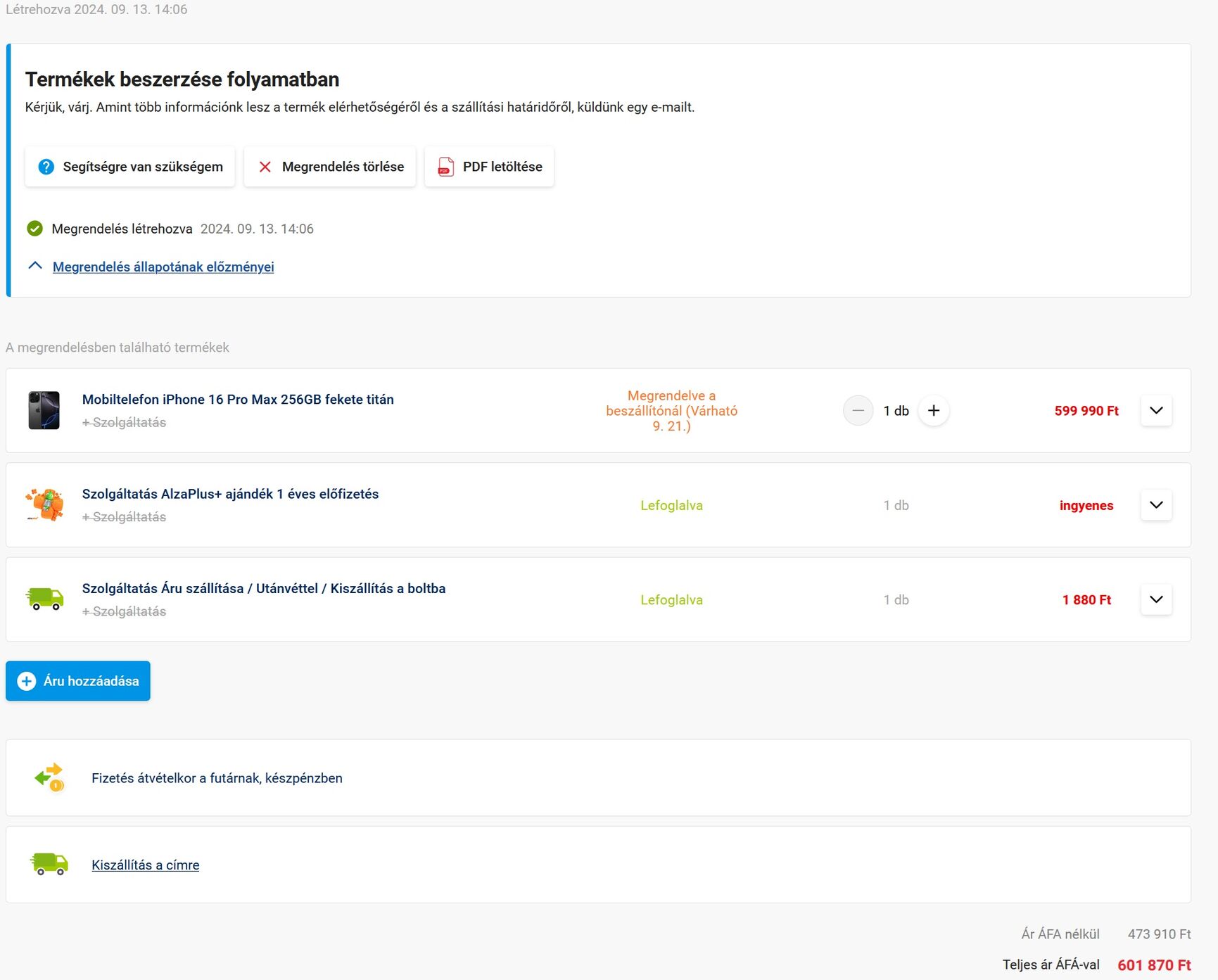Click Termékek beszerzése folyamatban heading
Viewport: 1218px width, 980px height.
182,79
